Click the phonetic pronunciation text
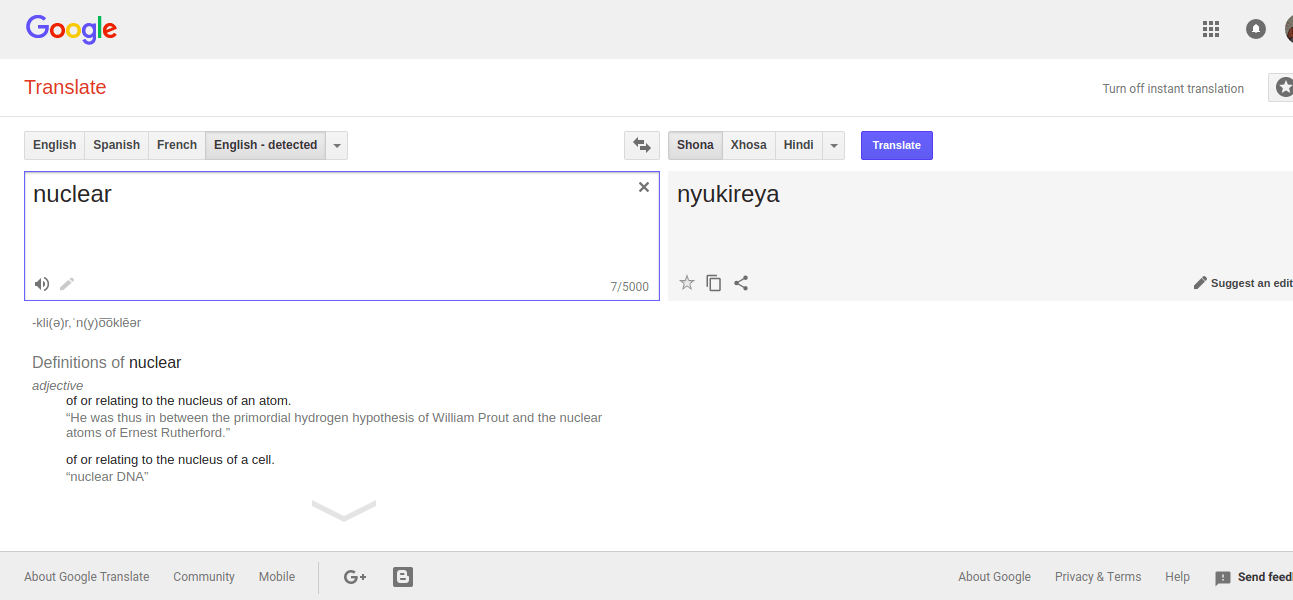 pyautogui.click(x=87, y=323)
